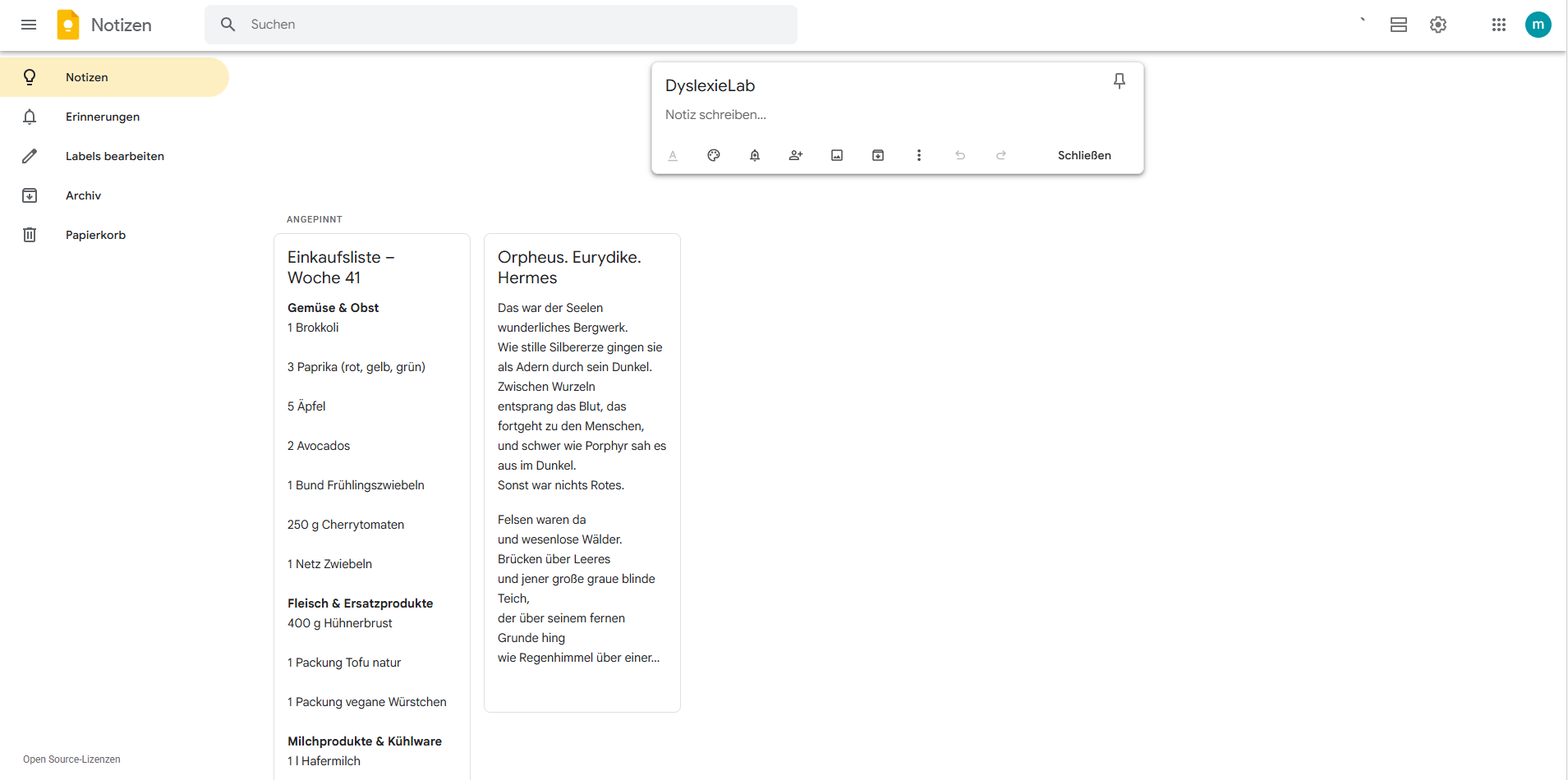1568x780 pixels.
Task: Add a reminder to the DyslexieLab note
Action: pyautogui.click(x=755, y=155)
